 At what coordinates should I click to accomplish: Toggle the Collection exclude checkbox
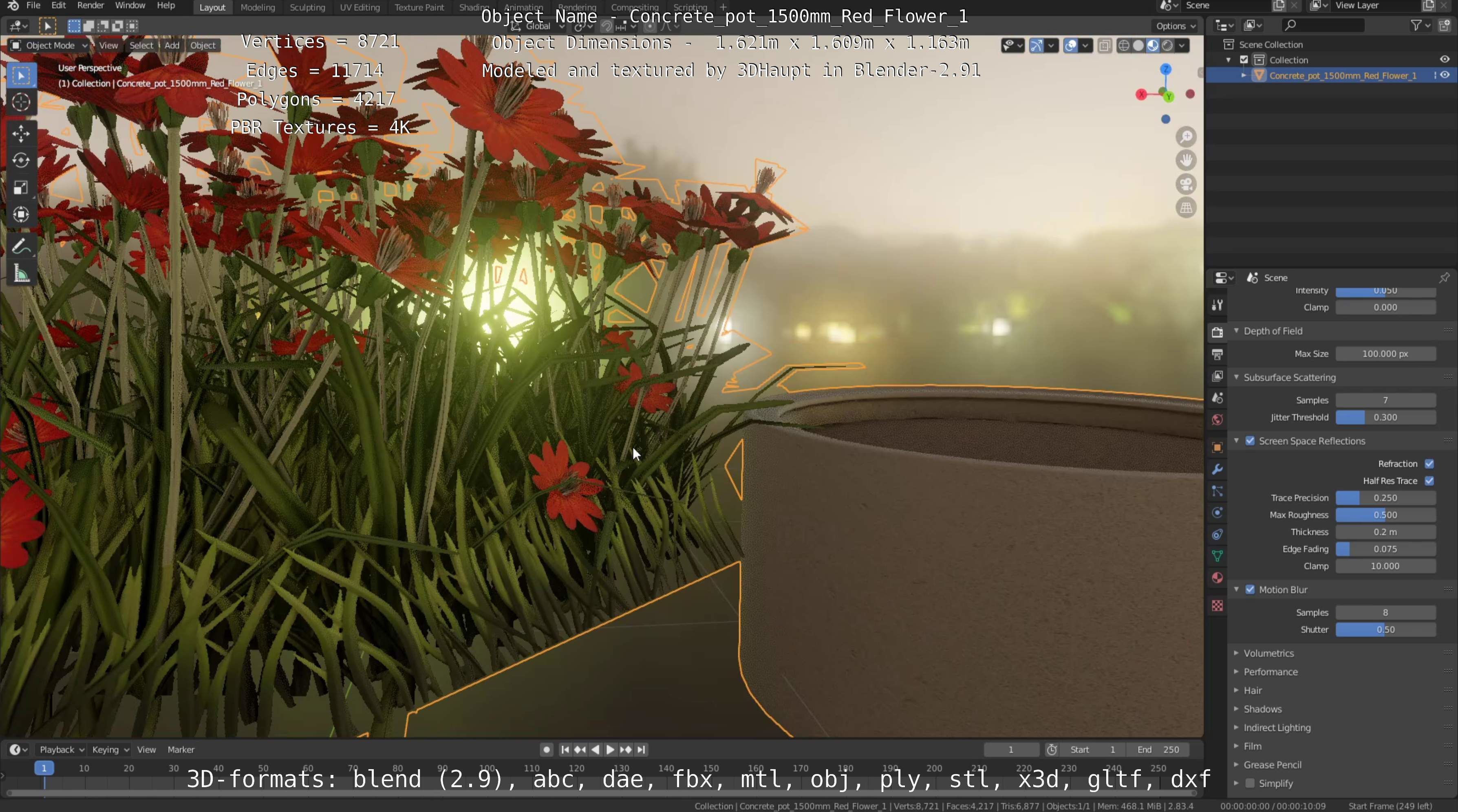pyautogui.click(x=1244, y=60)
